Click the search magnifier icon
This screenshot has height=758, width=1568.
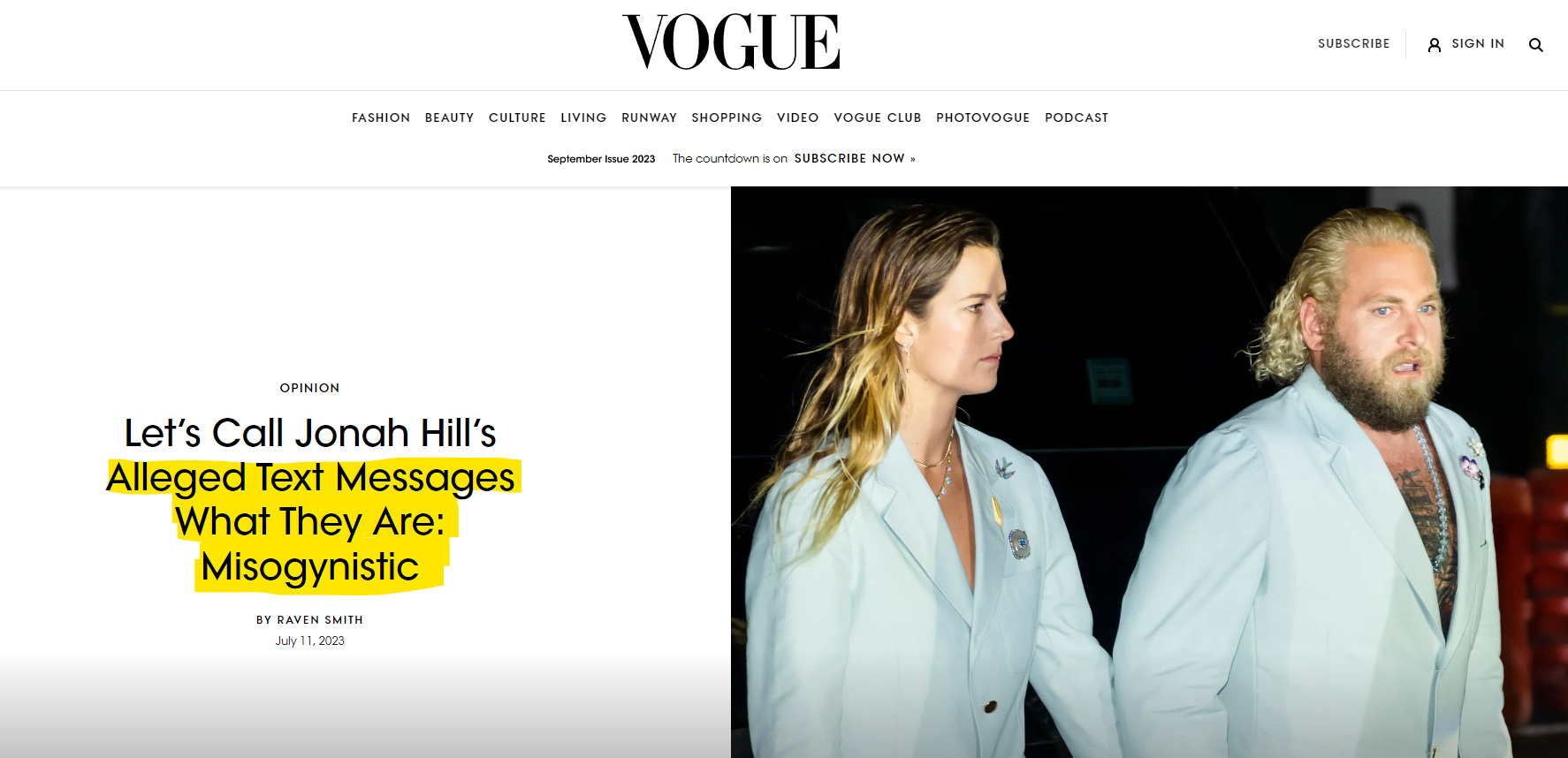1536,45
